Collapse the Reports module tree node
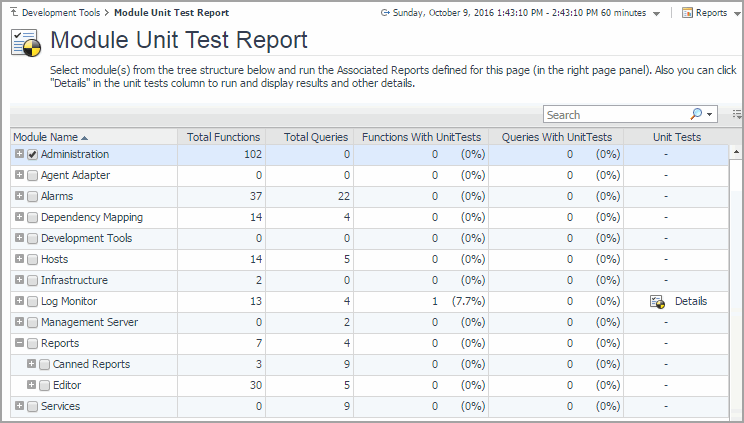This screenshot has width=744, height=423. [19, 343]
